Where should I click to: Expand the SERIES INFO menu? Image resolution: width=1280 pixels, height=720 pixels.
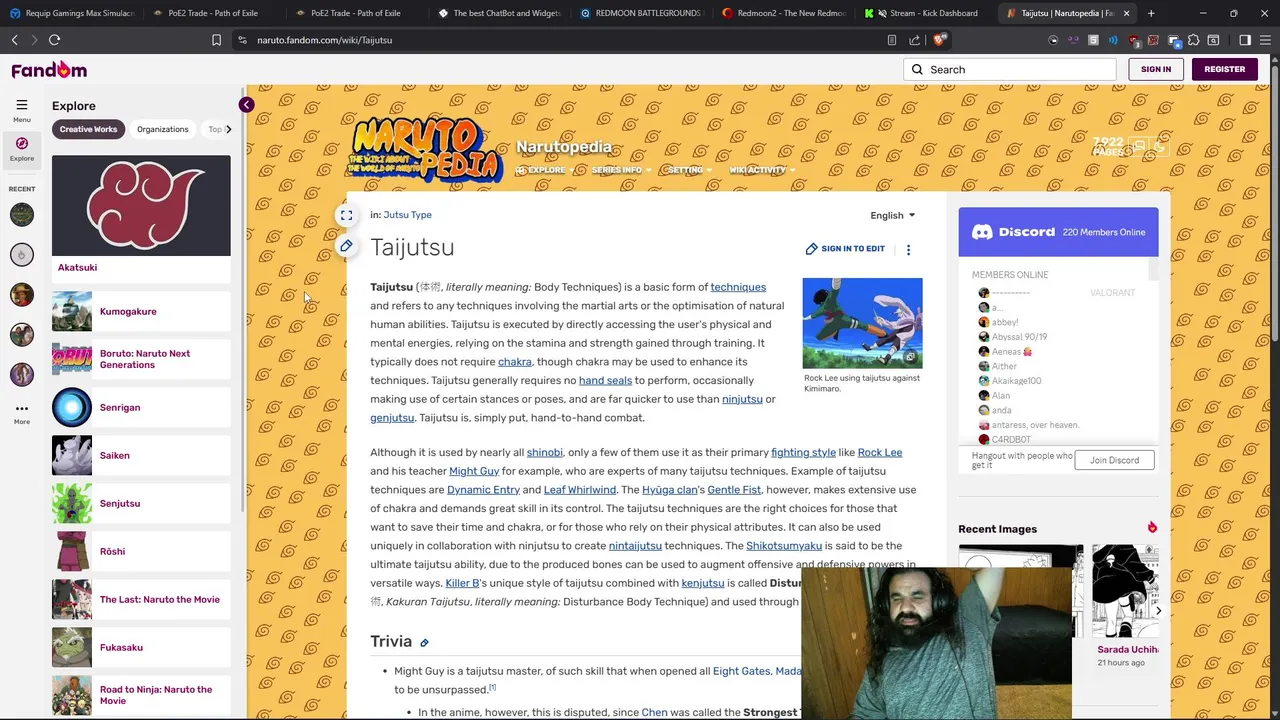[621, 170]
